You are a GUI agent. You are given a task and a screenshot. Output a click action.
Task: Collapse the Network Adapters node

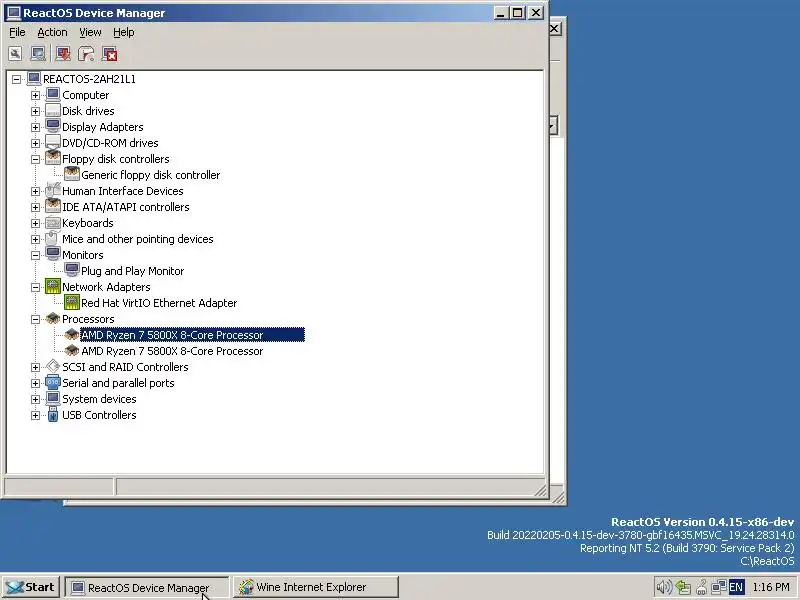coord(35,287)
